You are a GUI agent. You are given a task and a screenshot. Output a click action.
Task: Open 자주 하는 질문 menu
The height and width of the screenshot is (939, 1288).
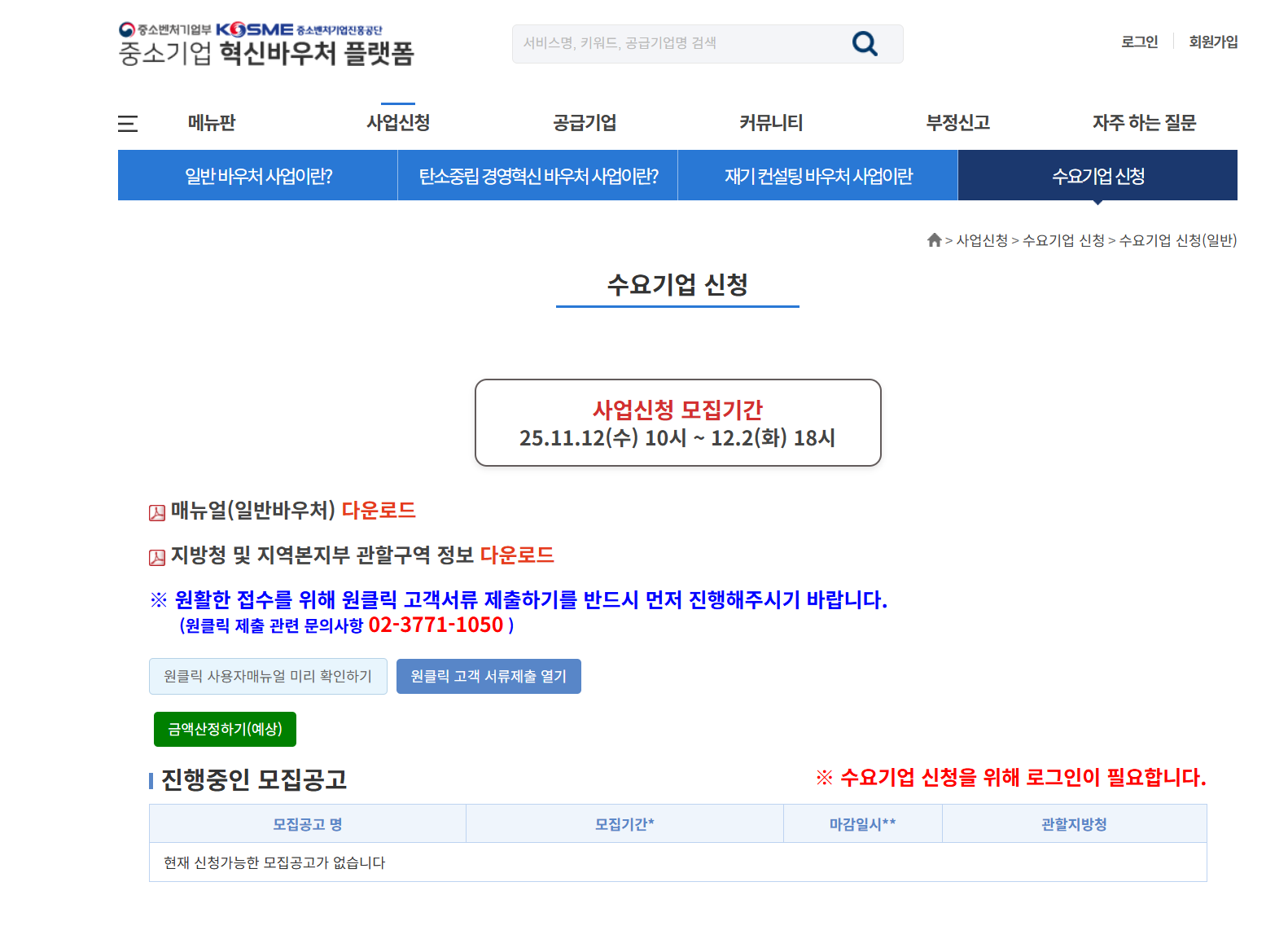click(x=1144, y=123)
